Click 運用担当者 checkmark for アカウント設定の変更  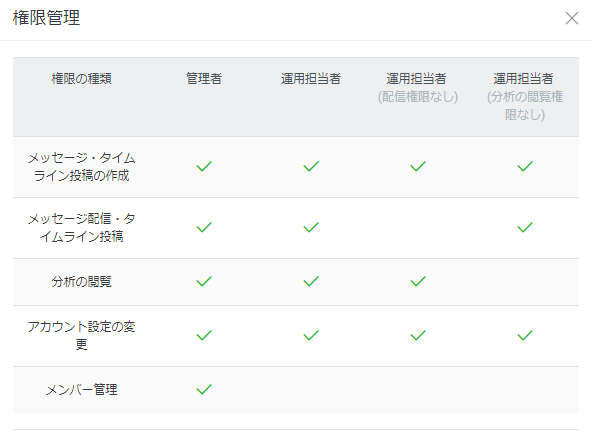tap(311, 335)
